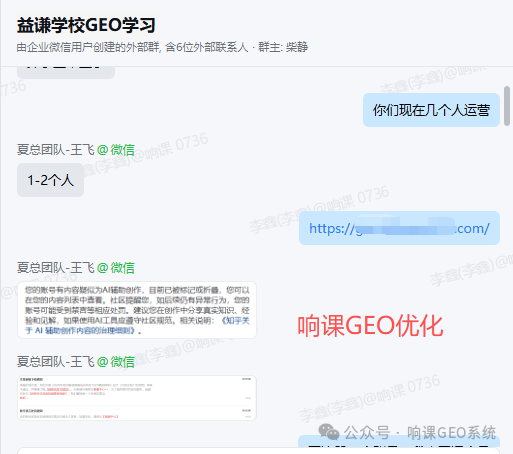Open the blurred https link message
Image resolution: width=513 pixels, height=454 pixels.
399,228
